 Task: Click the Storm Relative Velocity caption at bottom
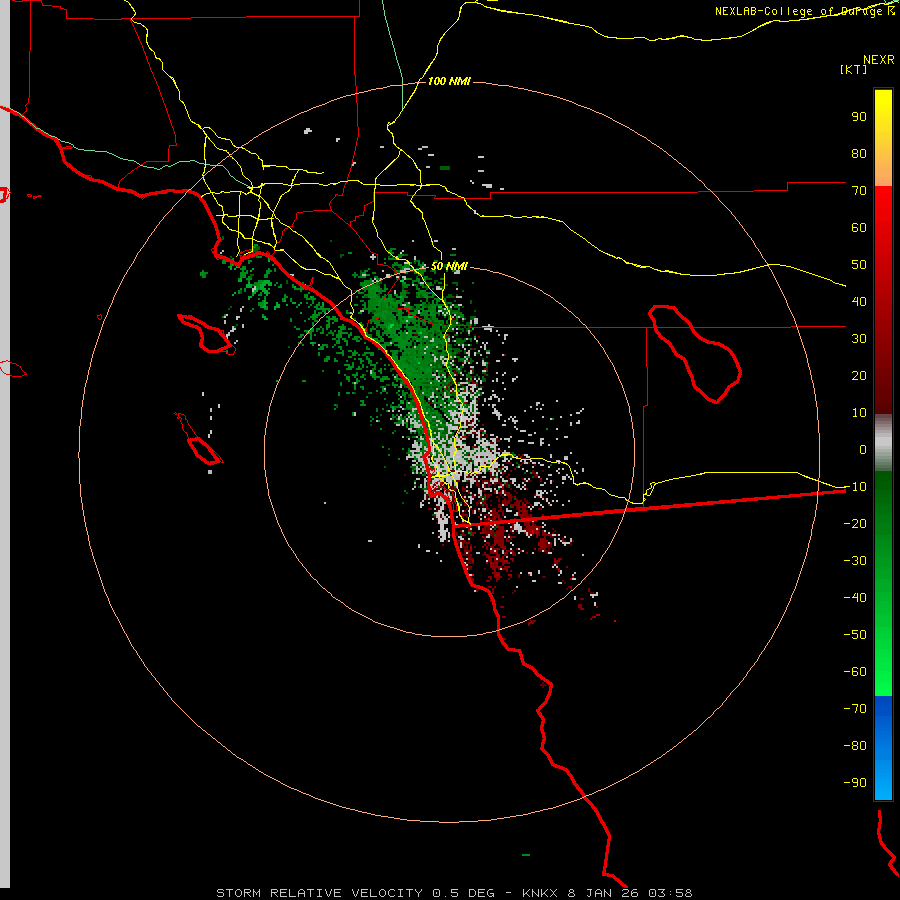(455, 893)
